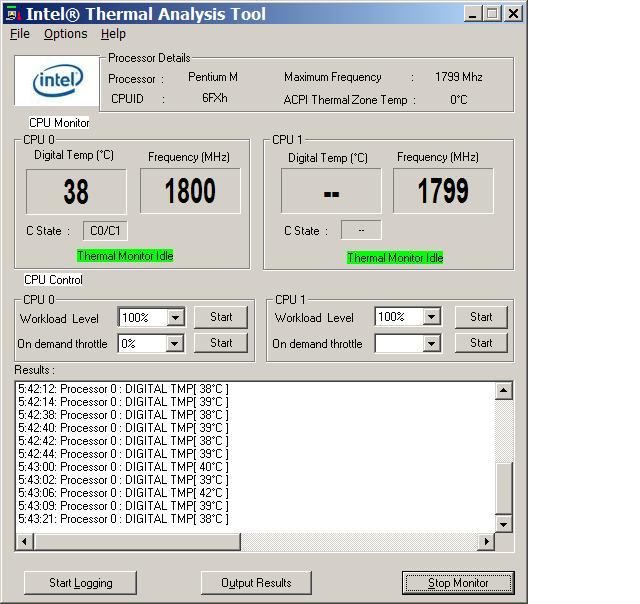Select log entry at 5:42:14
Screen dimensions: 640x604
(123, 402)
